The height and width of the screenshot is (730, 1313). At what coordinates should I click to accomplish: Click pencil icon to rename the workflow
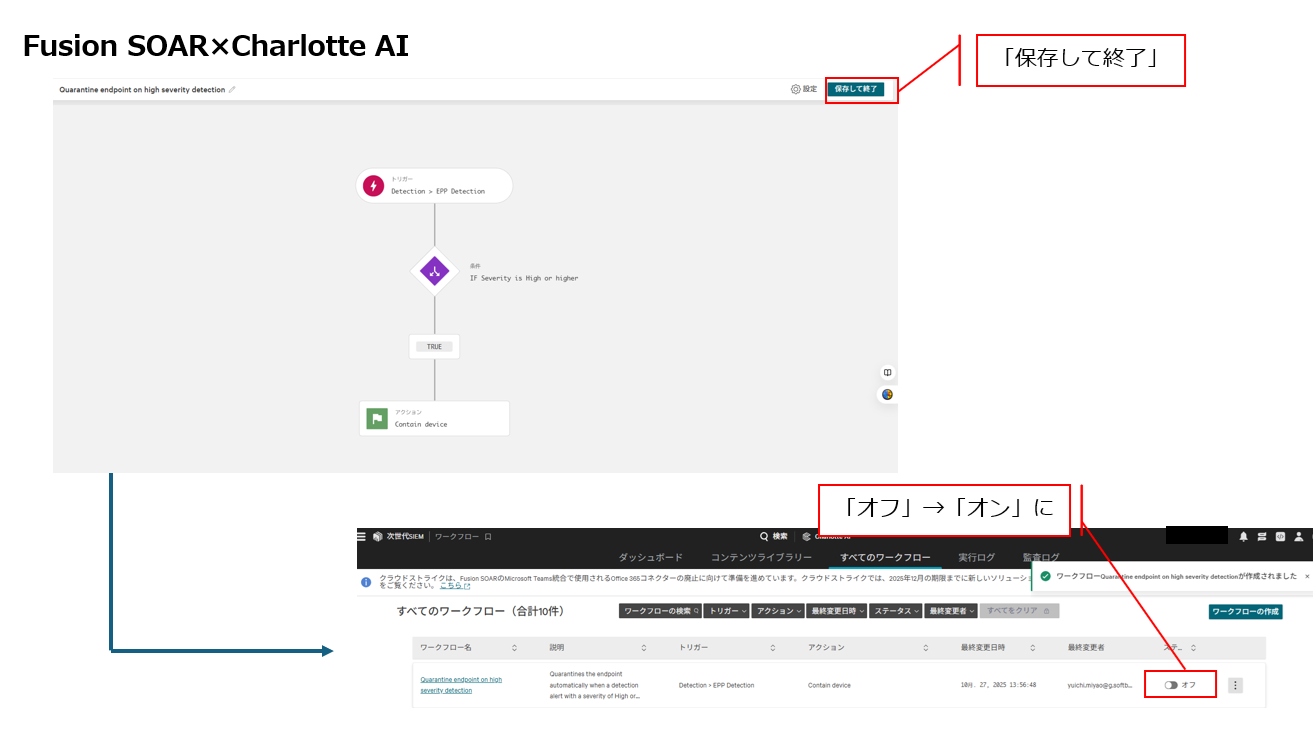click(x=233, y=90)
